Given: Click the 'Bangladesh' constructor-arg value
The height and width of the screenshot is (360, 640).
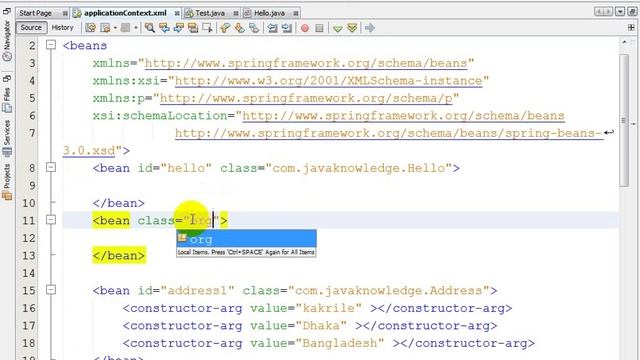Looking at the screenshot, I should [340, 343].
